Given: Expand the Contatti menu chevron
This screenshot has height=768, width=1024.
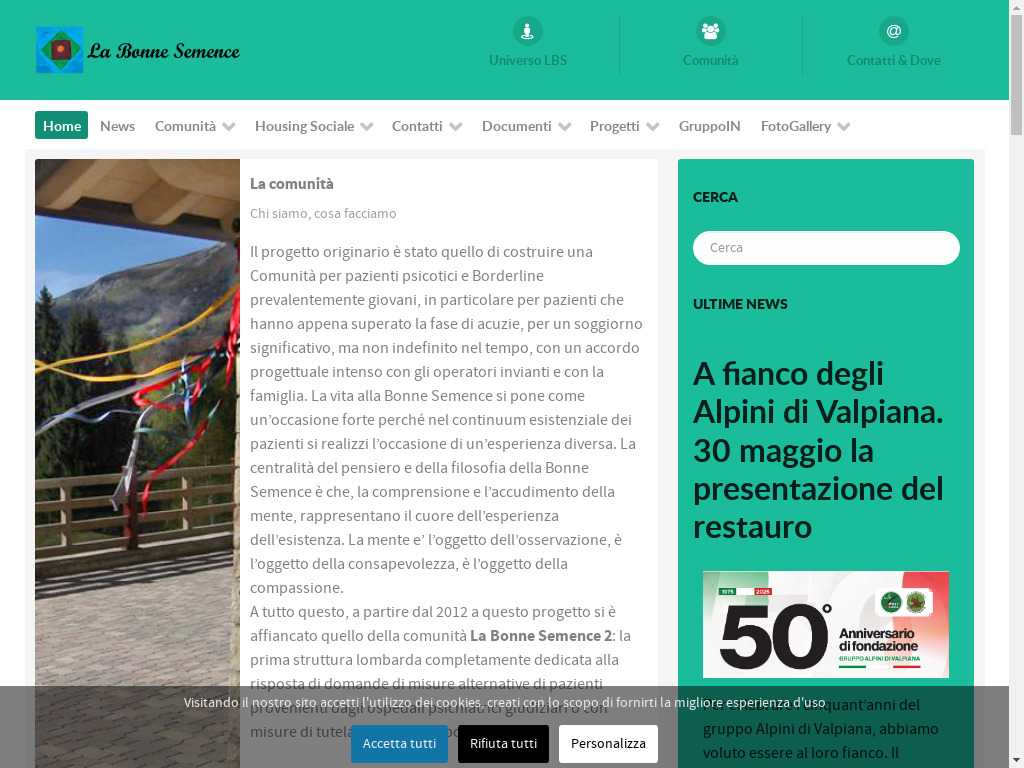Looking at the screenshot, I should click(x=456, y=127).
